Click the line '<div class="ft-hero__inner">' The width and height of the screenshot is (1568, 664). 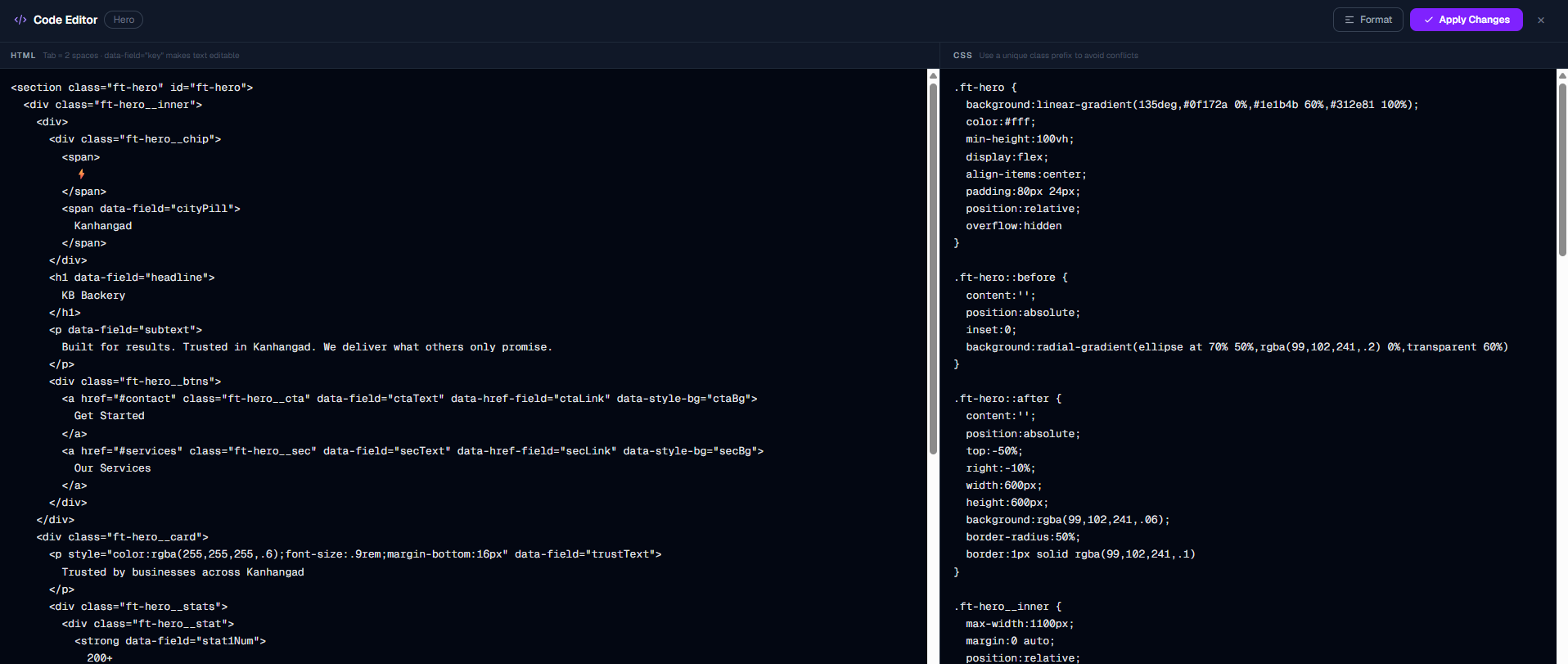click(x=113, y=105)
